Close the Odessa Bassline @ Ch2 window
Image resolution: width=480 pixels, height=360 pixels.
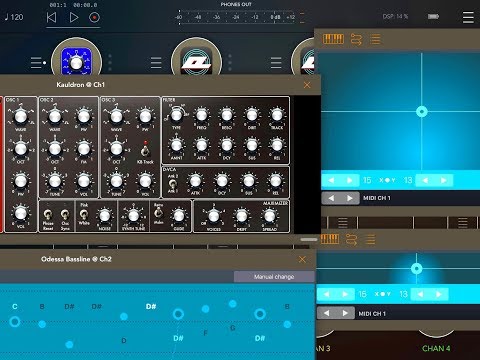pyautogui.click(x=302, y=259)
